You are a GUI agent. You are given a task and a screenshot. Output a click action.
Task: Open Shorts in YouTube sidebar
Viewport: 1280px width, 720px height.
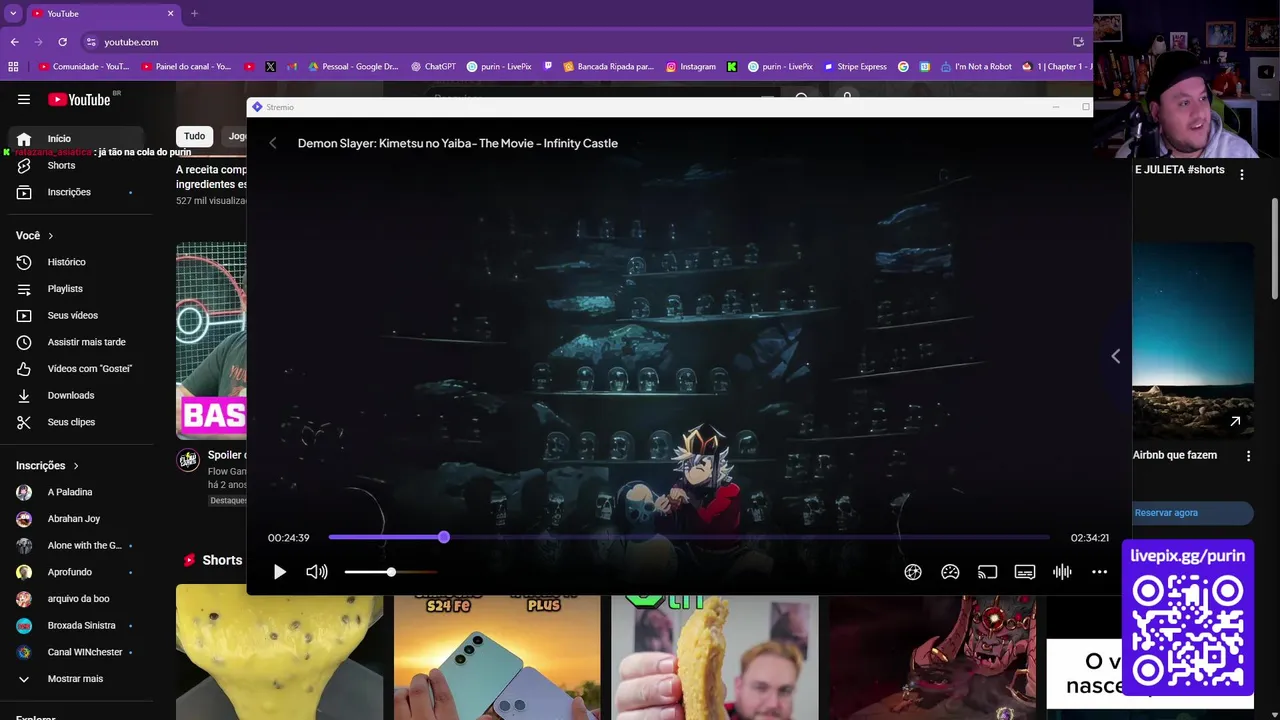(75, 165)
